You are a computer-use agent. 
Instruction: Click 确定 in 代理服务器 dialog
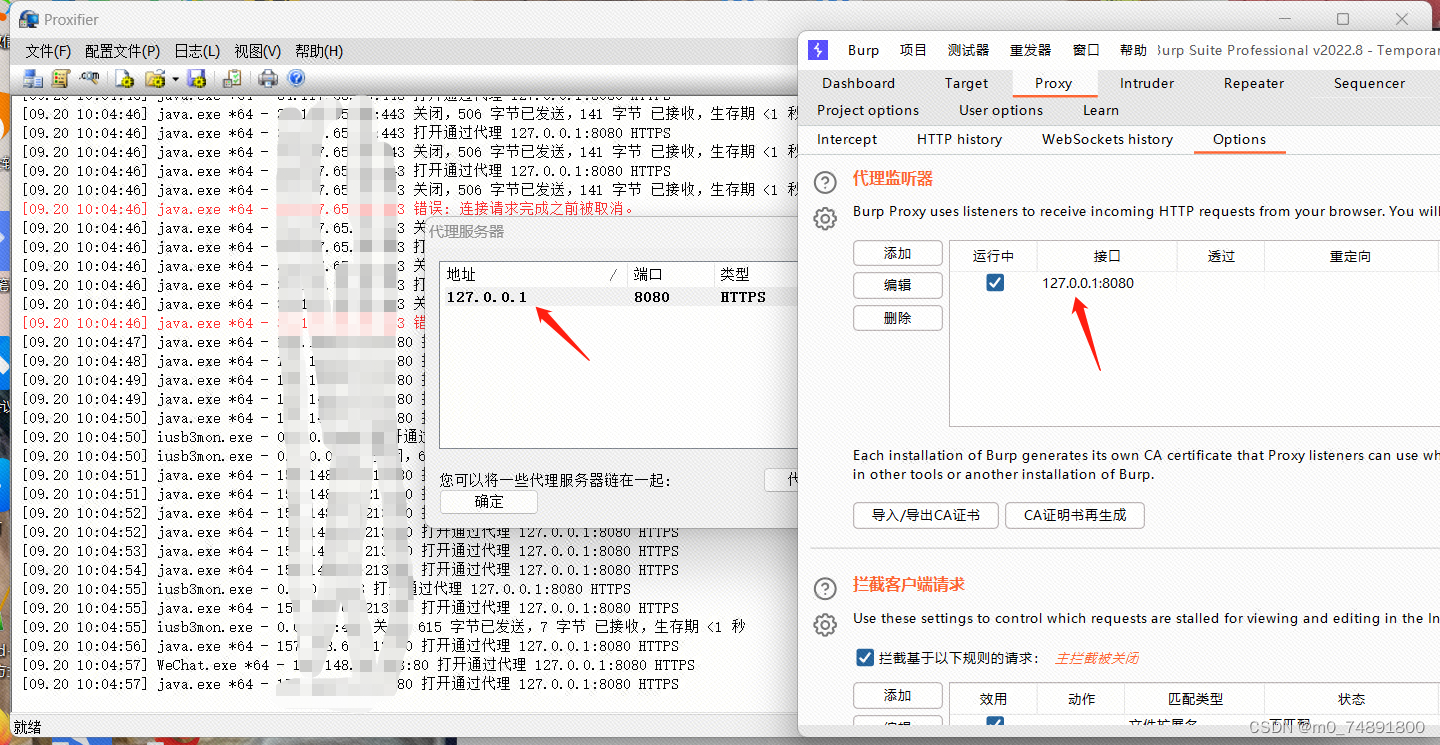coord(489,501)
